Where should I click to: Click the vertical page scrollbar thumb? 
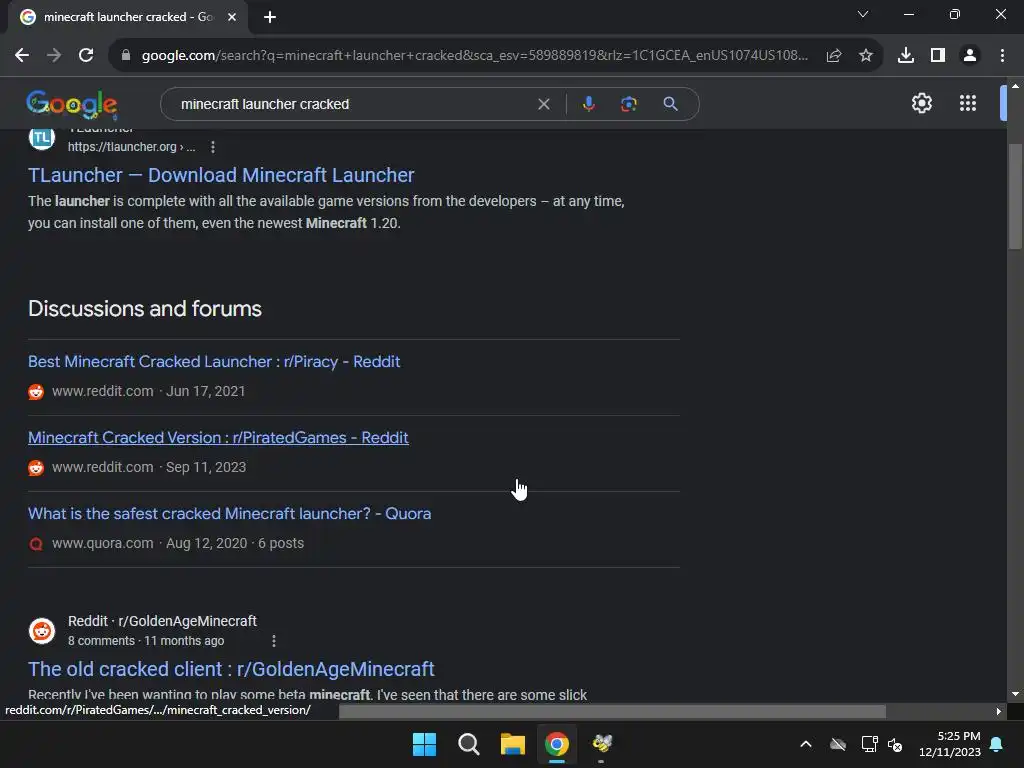(1015, 196)
